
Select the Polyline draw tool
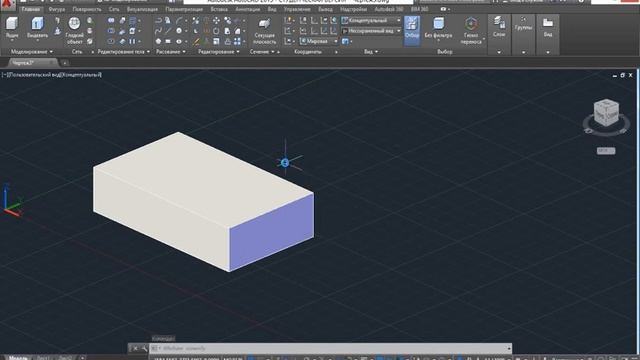pos(158,20)
